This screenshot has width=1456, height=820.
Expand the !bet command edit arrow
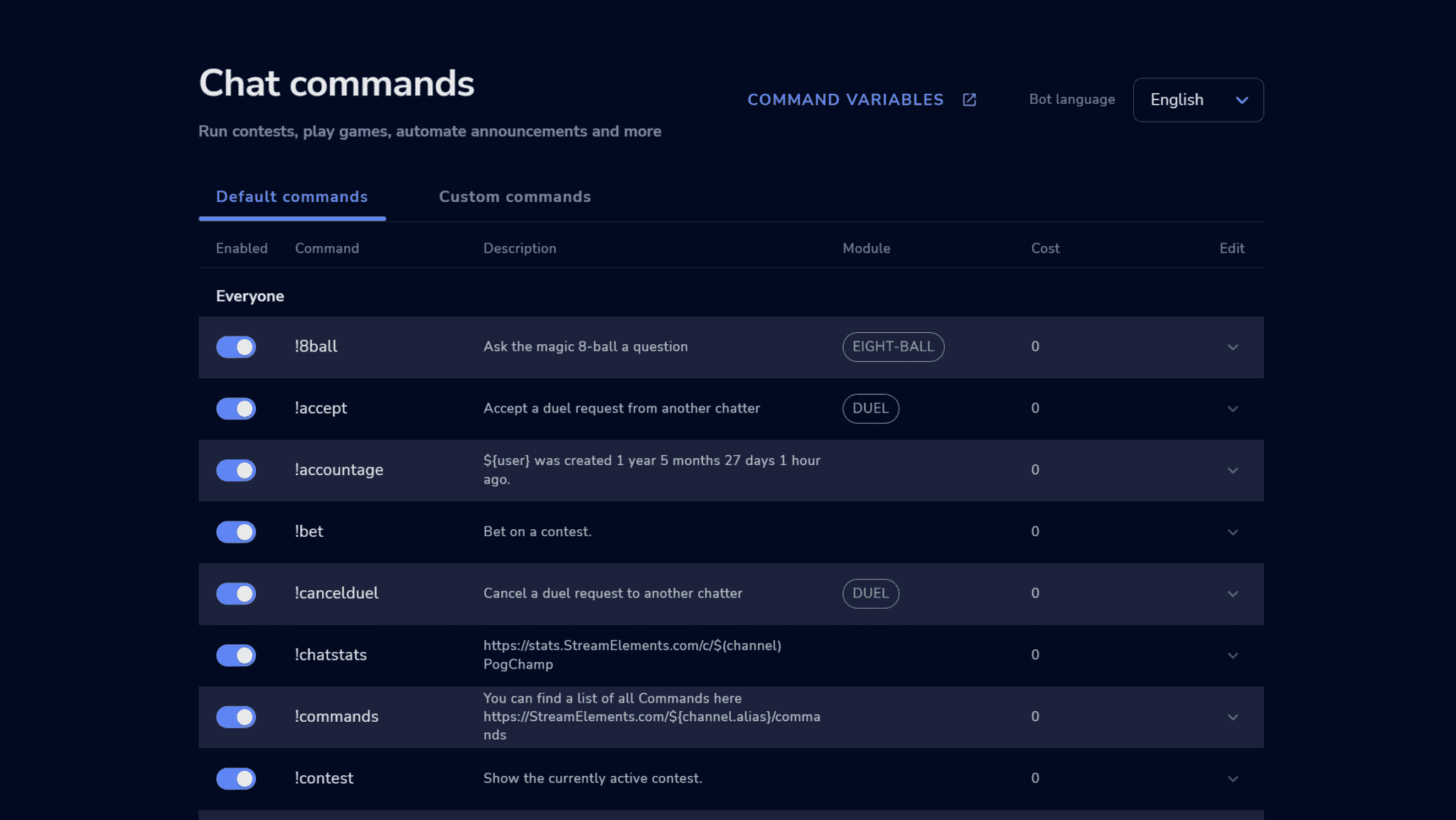click(x=1233, y=532)
